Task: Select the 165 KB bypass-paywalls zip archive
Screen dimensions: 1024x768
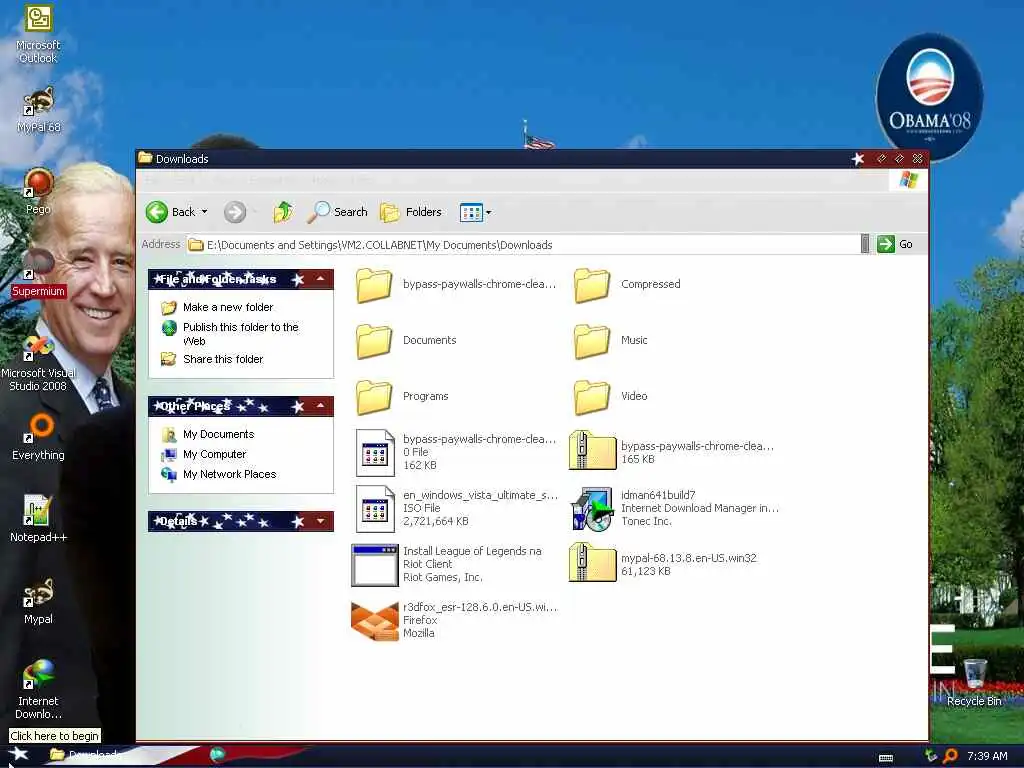Action: tap(671, 452)
